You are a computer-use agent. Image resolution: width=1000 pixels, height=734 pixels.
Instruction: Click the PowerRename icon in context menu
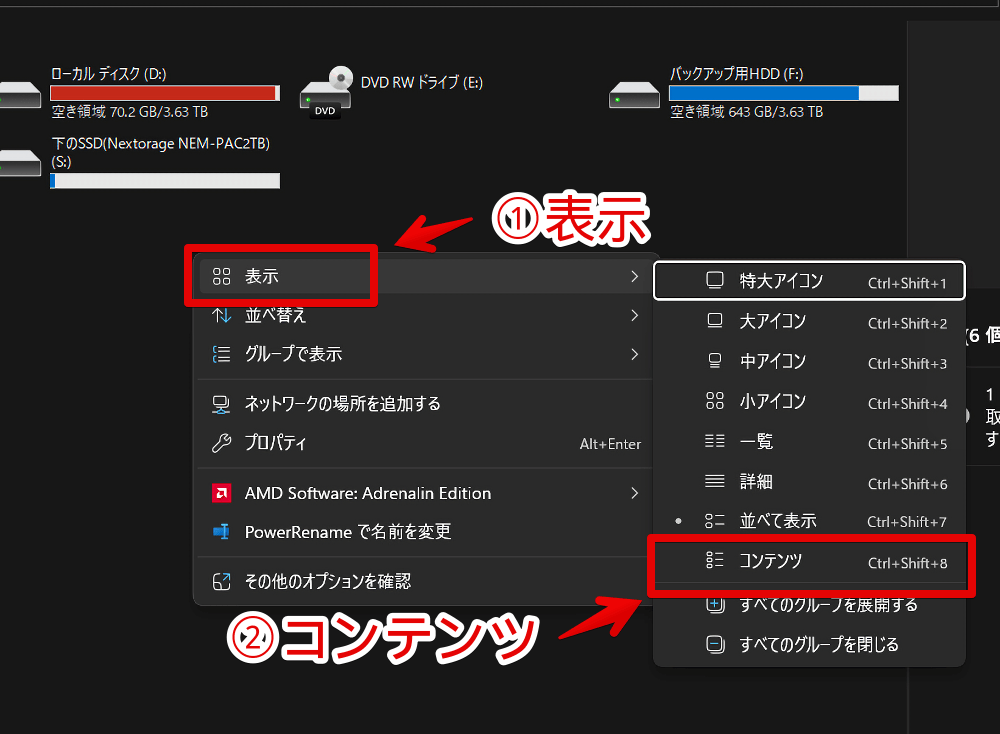[222, 532]
